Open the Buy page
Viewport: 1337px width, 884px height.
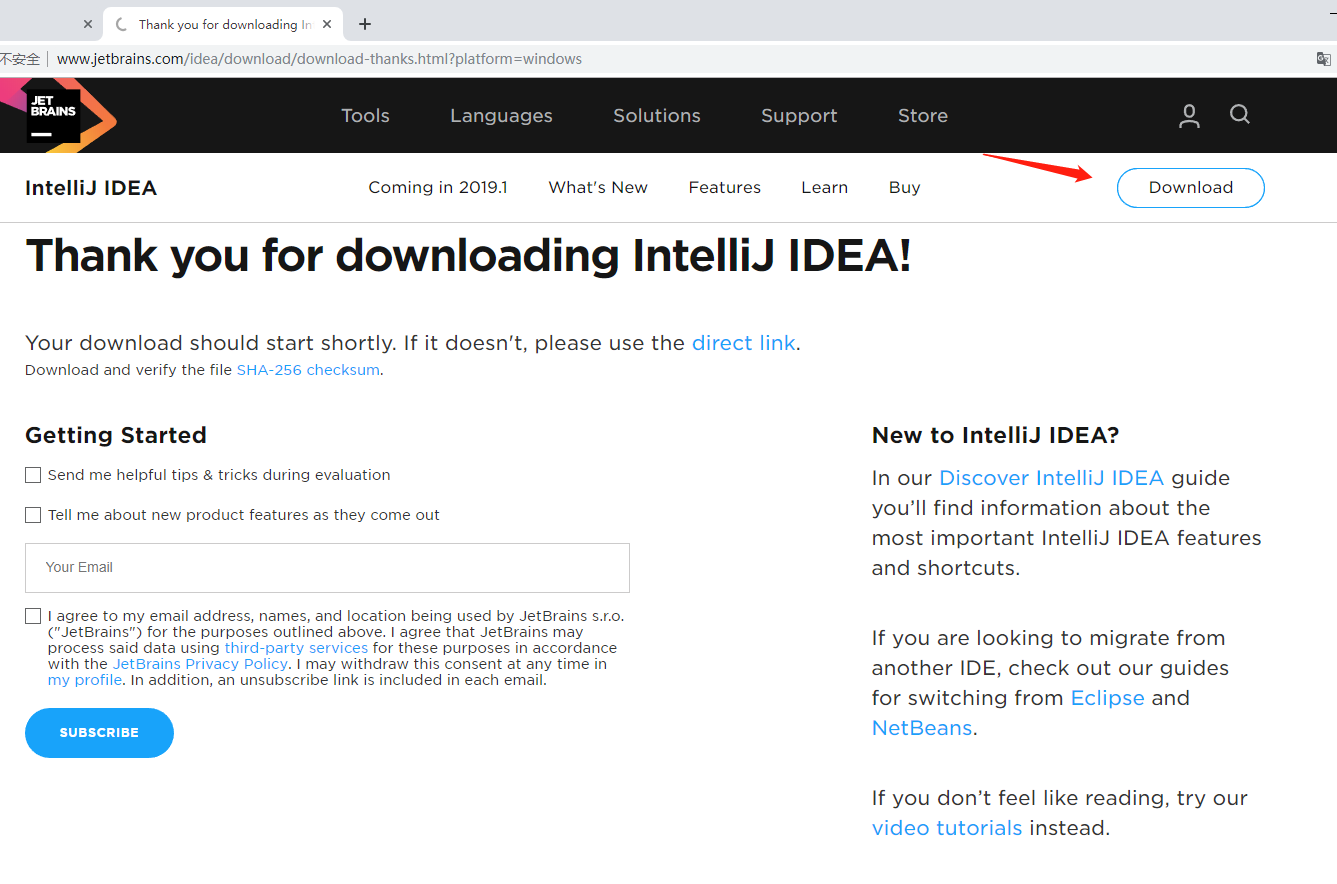pos(905,188)
